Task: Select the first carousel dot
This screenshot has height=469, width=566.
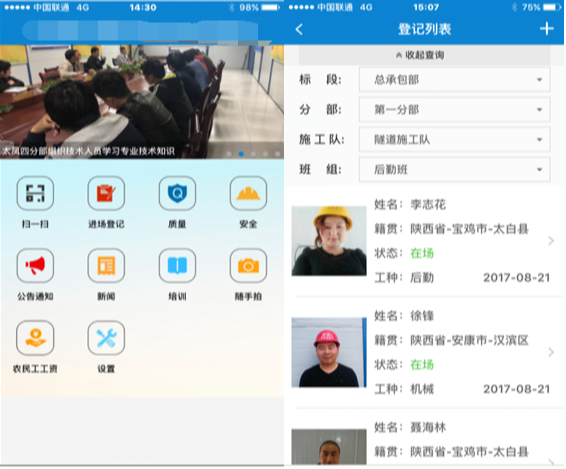Action: click(229, 154)
